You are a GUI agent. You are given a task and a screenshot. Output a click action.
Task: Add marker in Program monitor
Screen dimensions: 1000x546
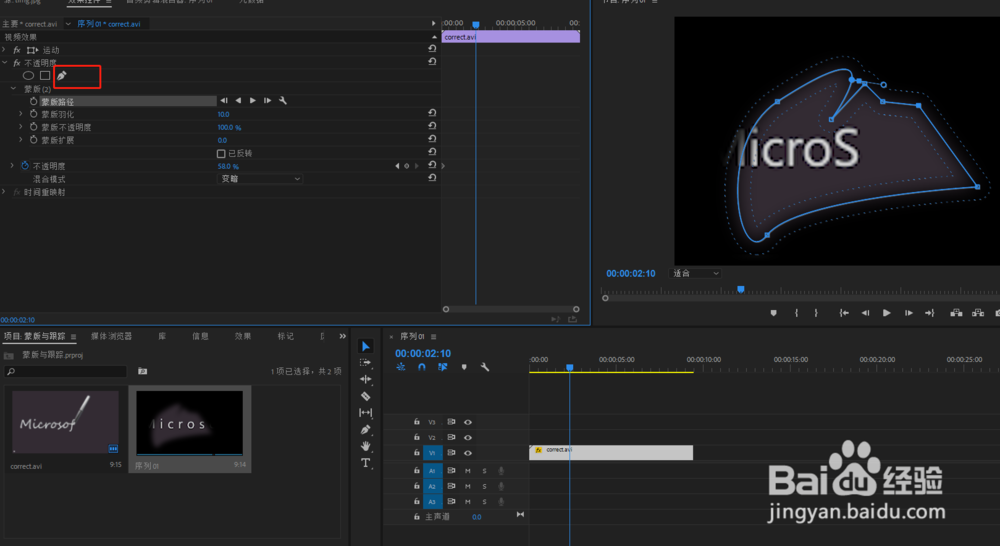tap(774, 313)
